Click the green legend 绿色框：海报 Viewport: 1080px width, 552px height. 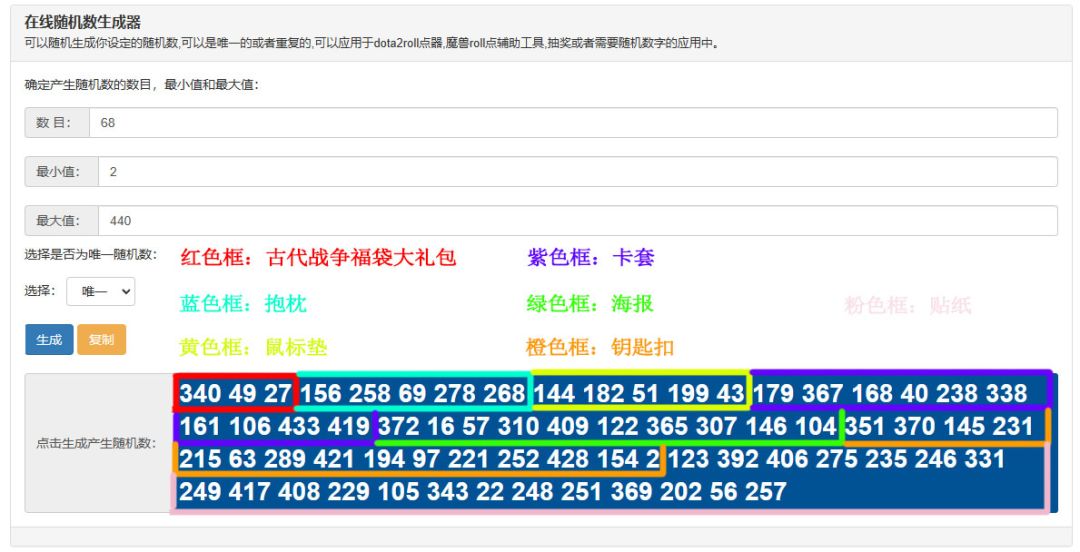pos(590,304)
